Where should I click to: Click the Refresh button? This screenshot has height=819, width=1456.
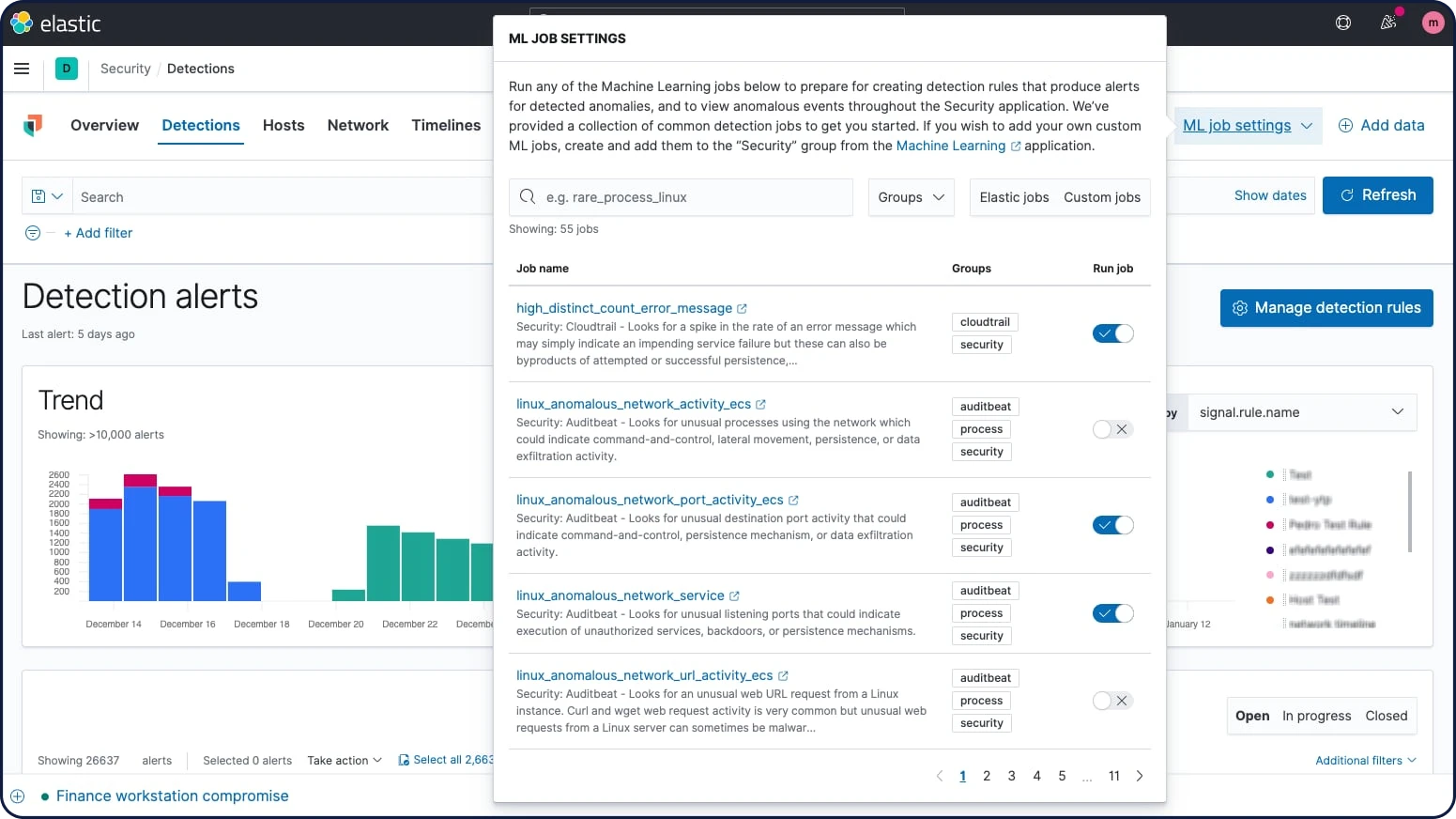pos(1377,195)
